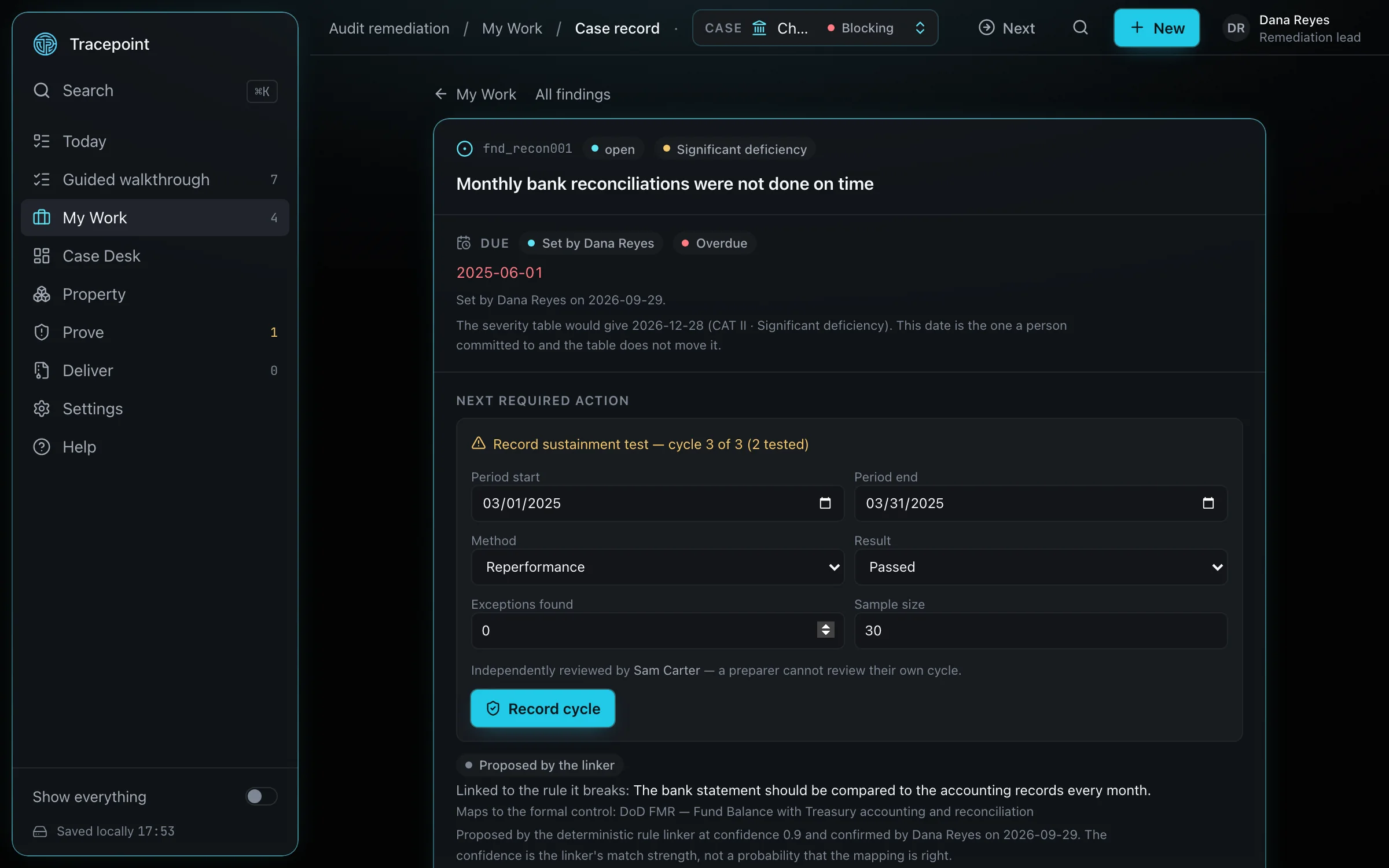
Task: Open Today in the sidebar
Action: pyautogui.click(x=155, y=141)
